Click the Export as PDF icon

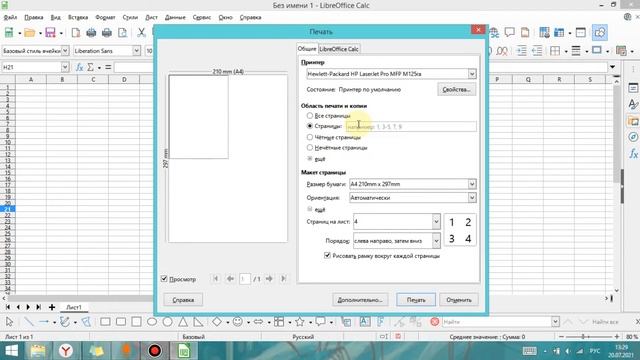(x=76, y=33)
